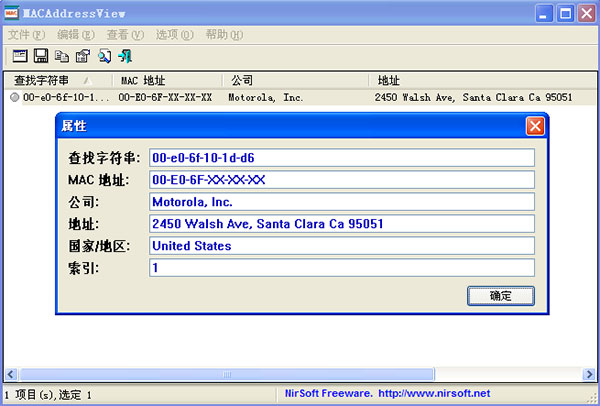Click the Save floppy disk icon

click(41, 56)
